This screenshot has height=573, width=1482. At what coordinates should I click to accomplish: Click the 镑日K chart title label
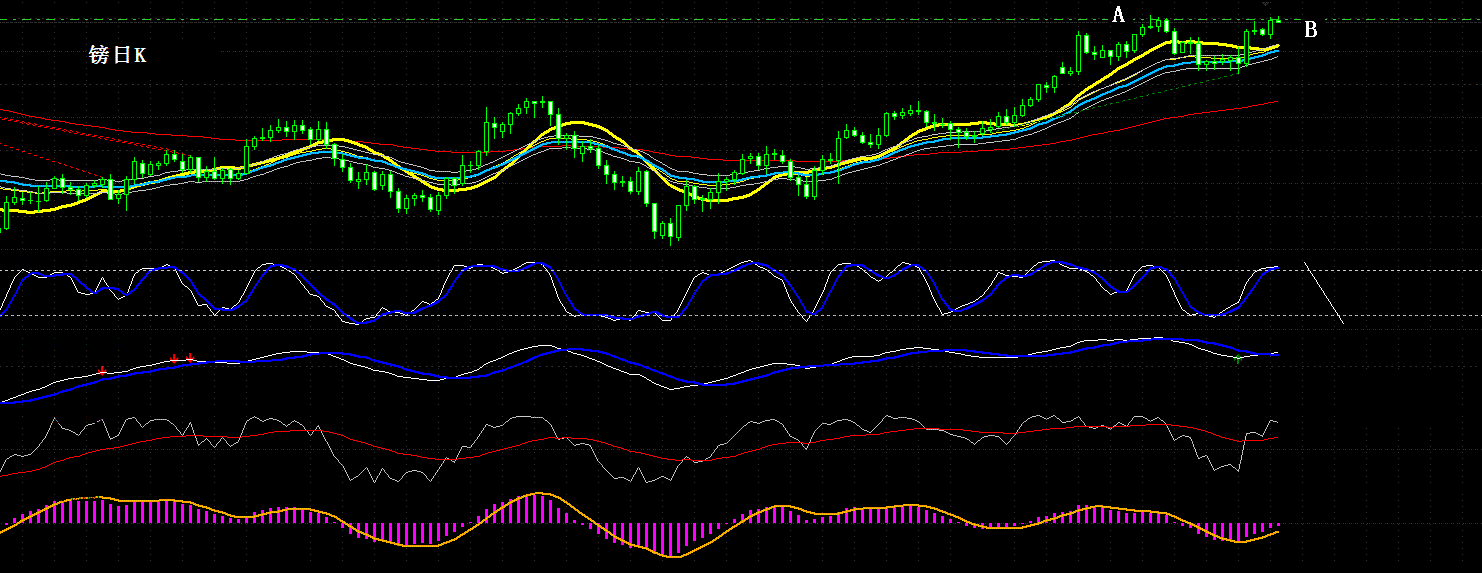117,55
